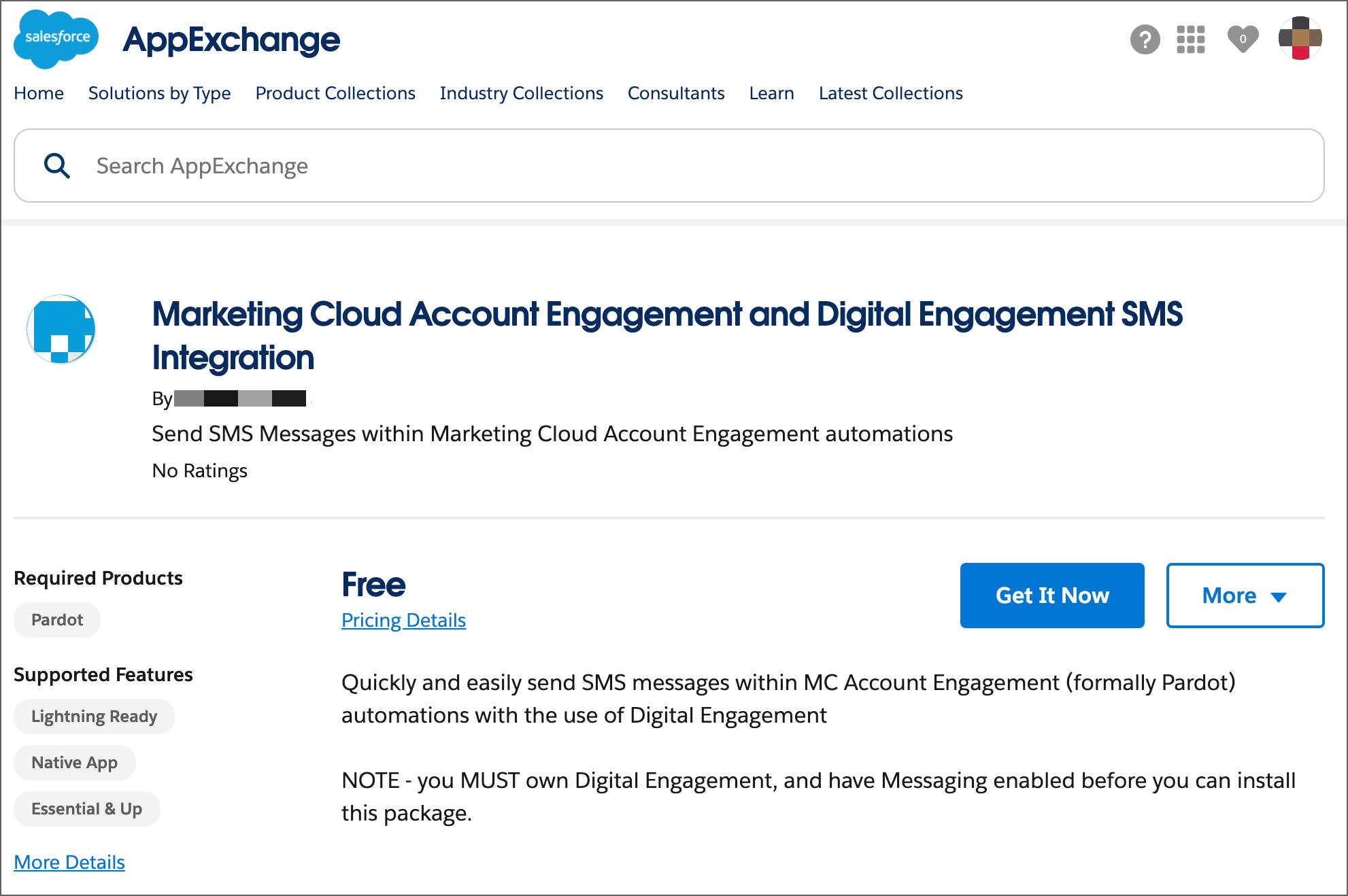Click the search magnifier icon
The image size is (1348, 896).
tap(56, 165)
